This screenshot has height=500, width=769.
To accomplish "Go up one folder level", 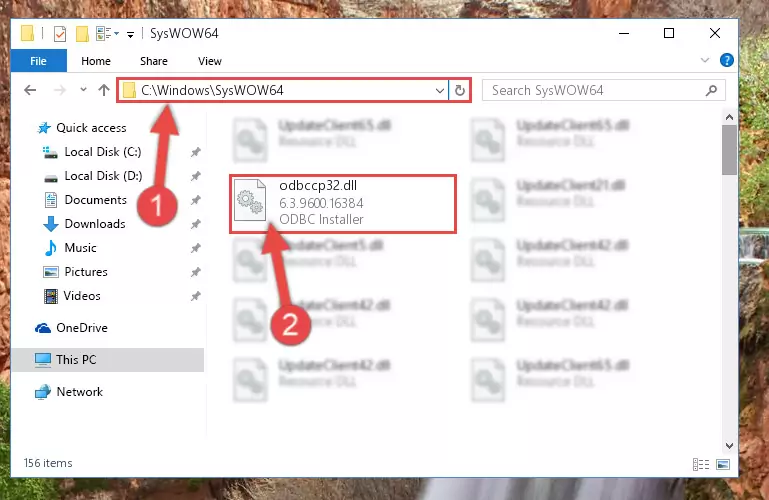I will click(103, 90).
